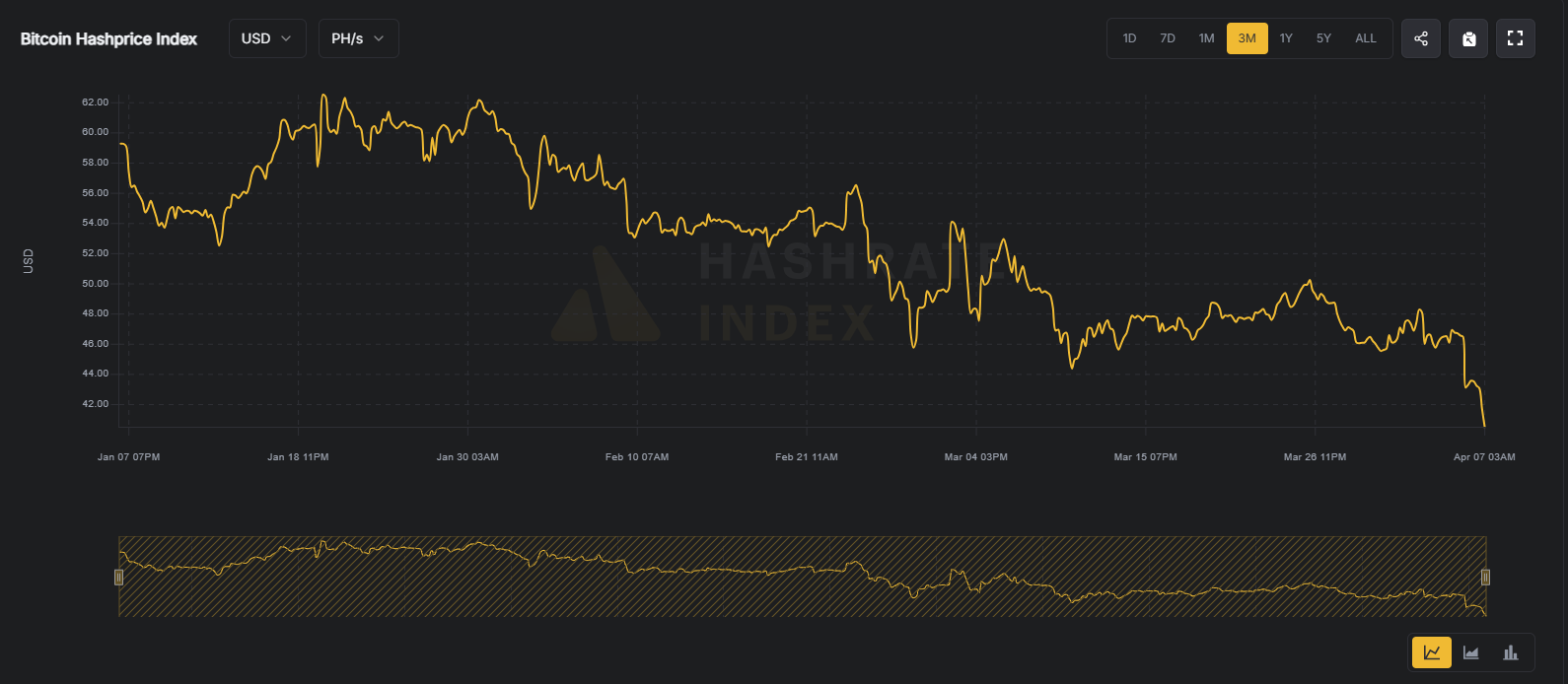Click the 58.00 y-axis value
The width and height of the screenshot is (1568, 684).
pos(96,163)
